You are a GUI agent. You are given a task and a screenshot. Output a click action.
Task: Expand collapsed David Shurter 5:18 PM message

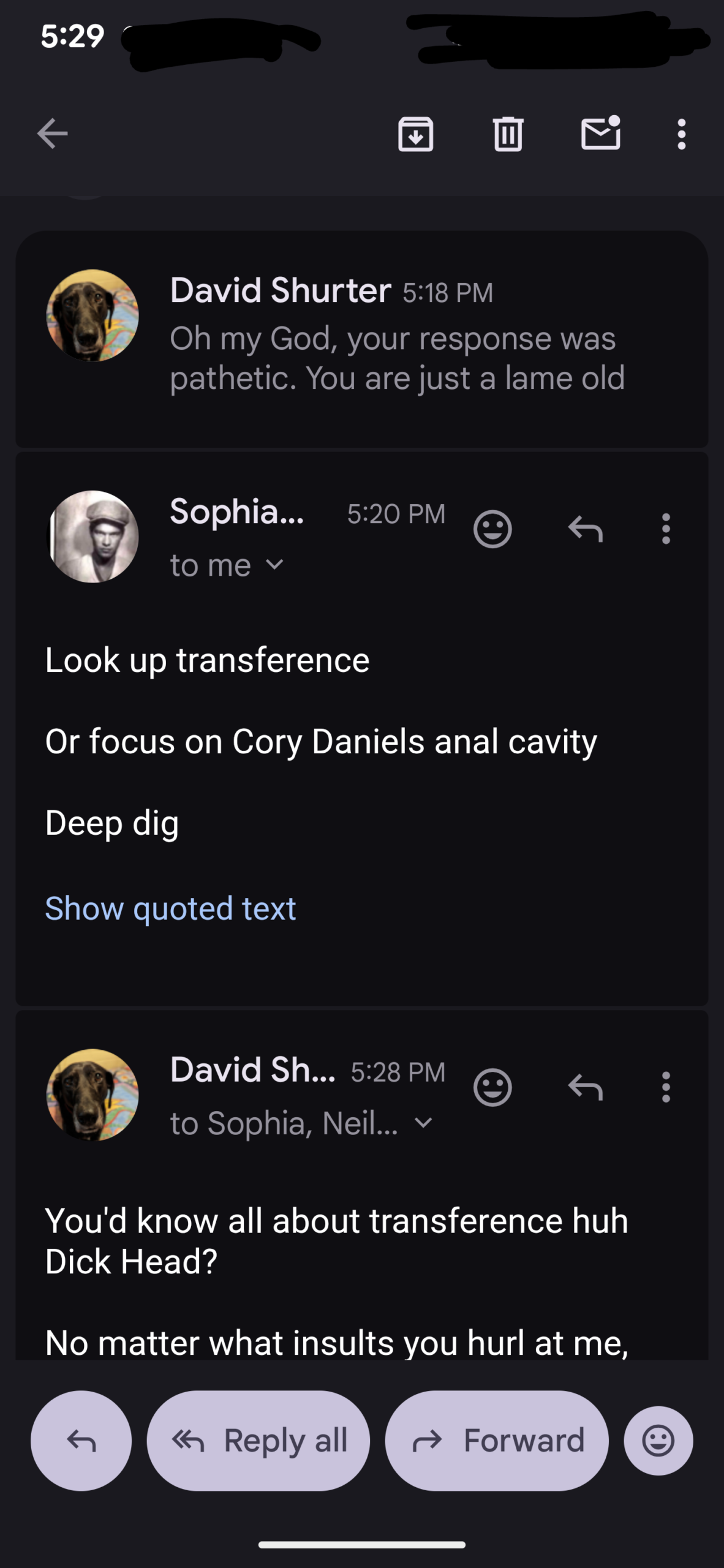click(x=392, y=337)
